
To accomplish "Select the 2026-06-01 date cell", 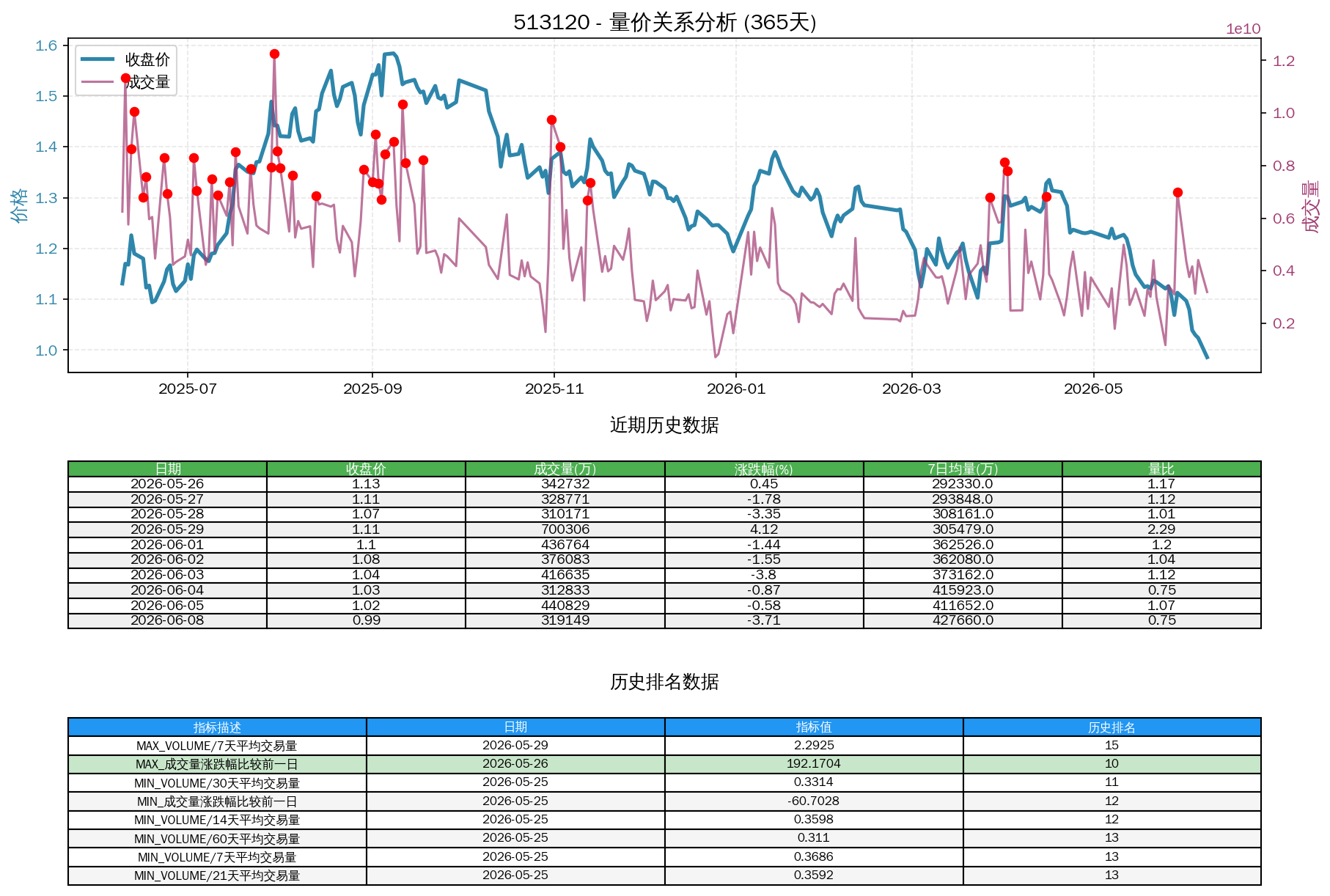I will pyautogui.click(x=168, y=545).
